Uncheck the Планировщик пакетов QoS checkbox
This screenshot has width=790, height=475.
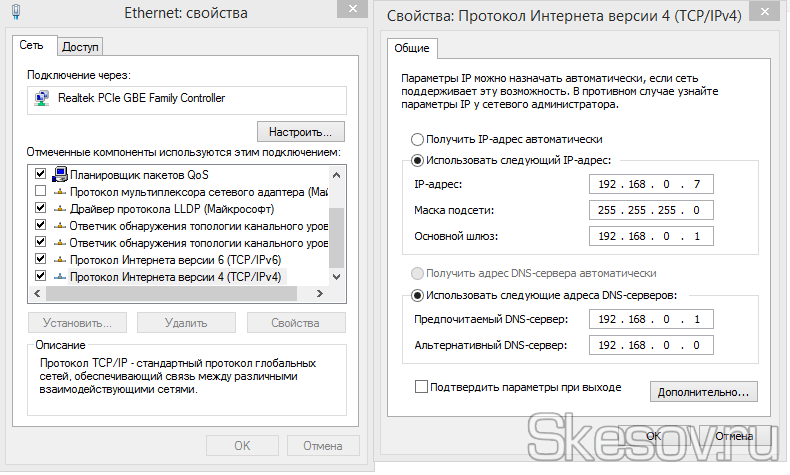[x=41, y=174]
